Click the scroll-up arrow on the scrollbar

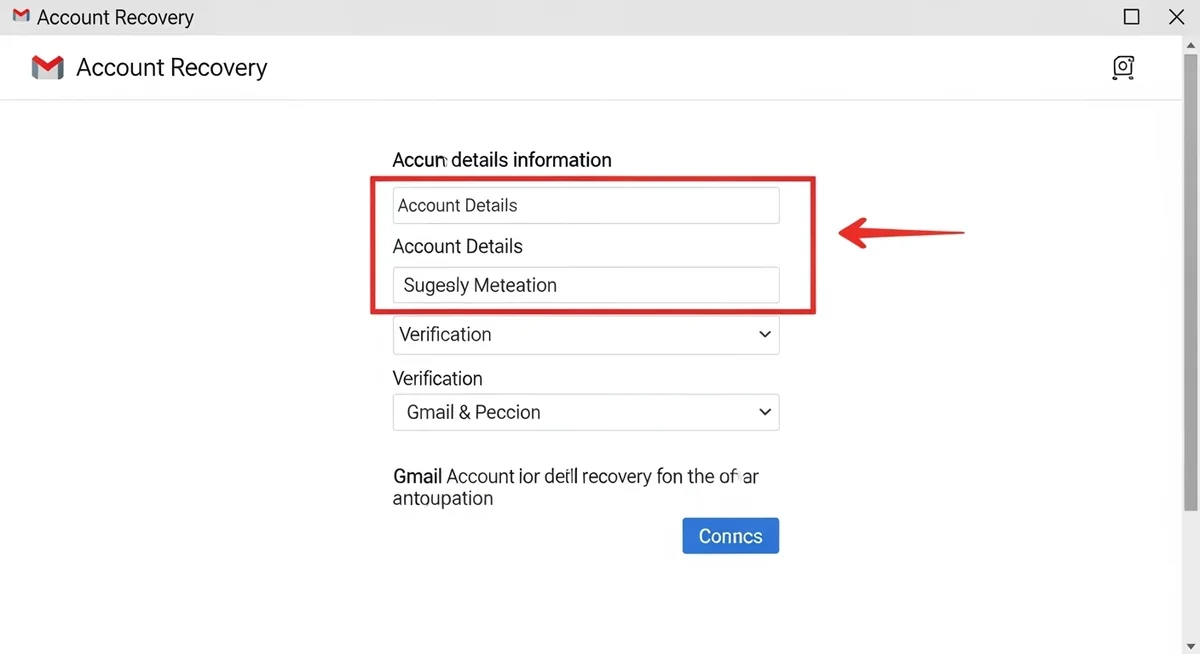click(1190, 43)
